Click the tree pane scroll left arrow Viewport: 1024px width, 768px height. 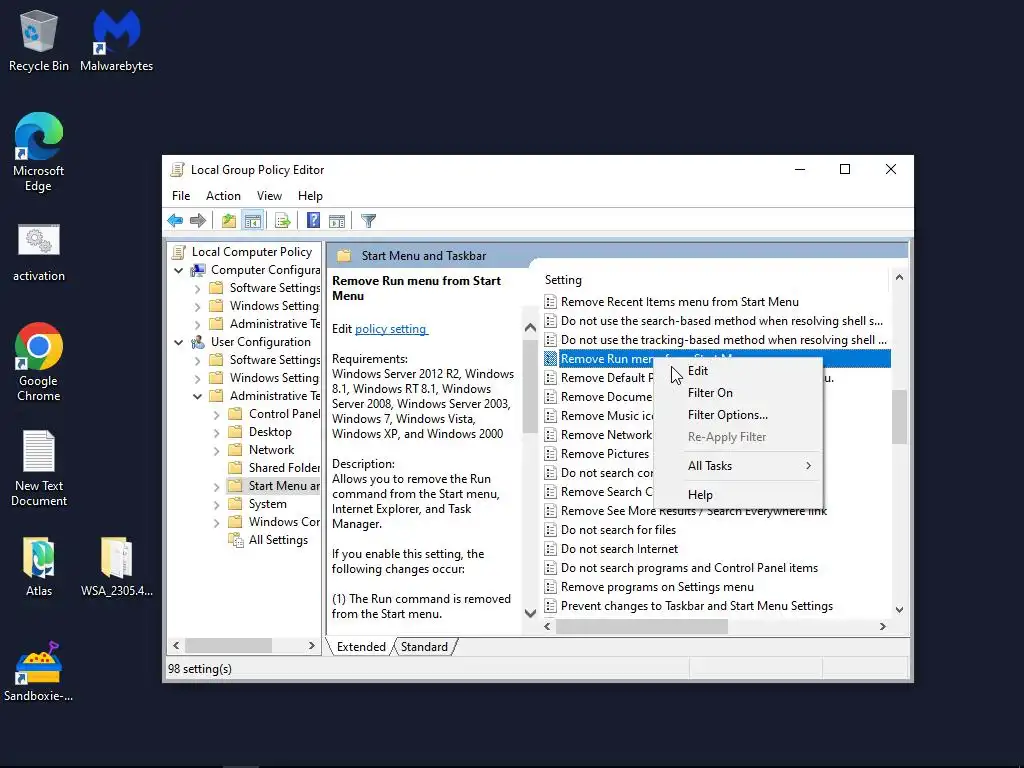pos(176,645)
